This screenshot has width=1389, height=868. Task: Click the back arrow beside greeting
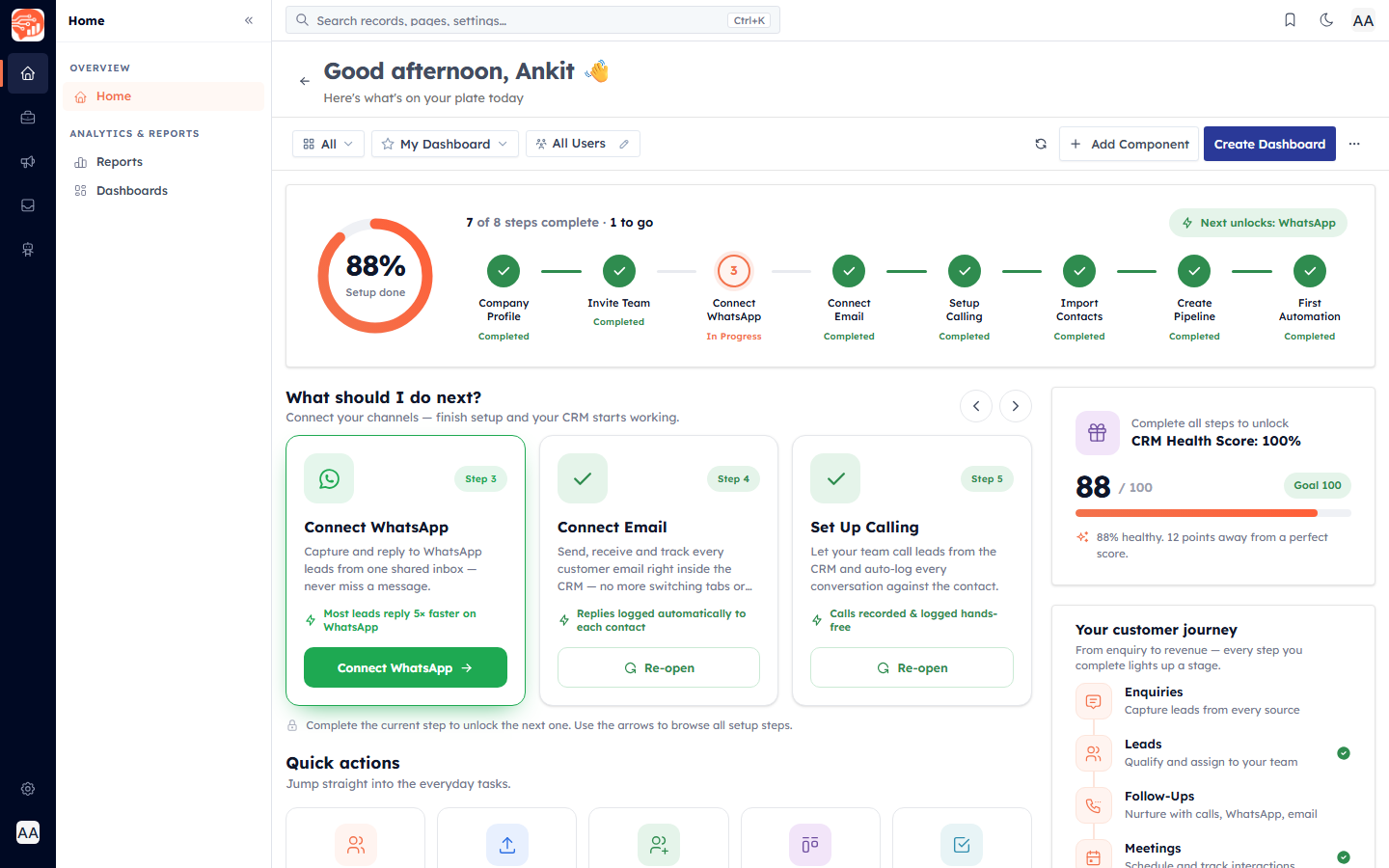click(305, 81)
